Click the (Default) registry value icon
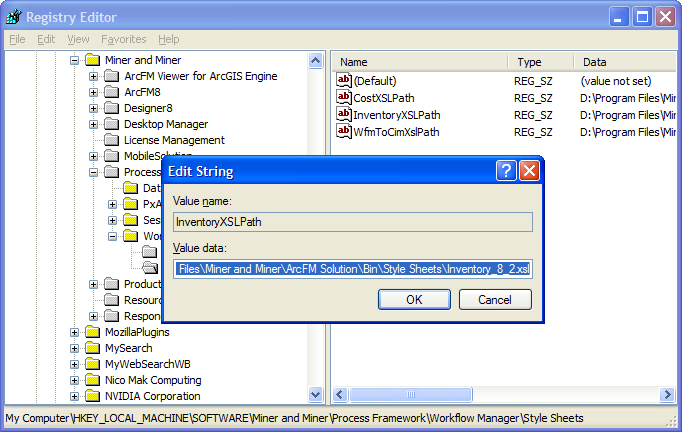This screenshot has width=682, height=432. [344, 81]
